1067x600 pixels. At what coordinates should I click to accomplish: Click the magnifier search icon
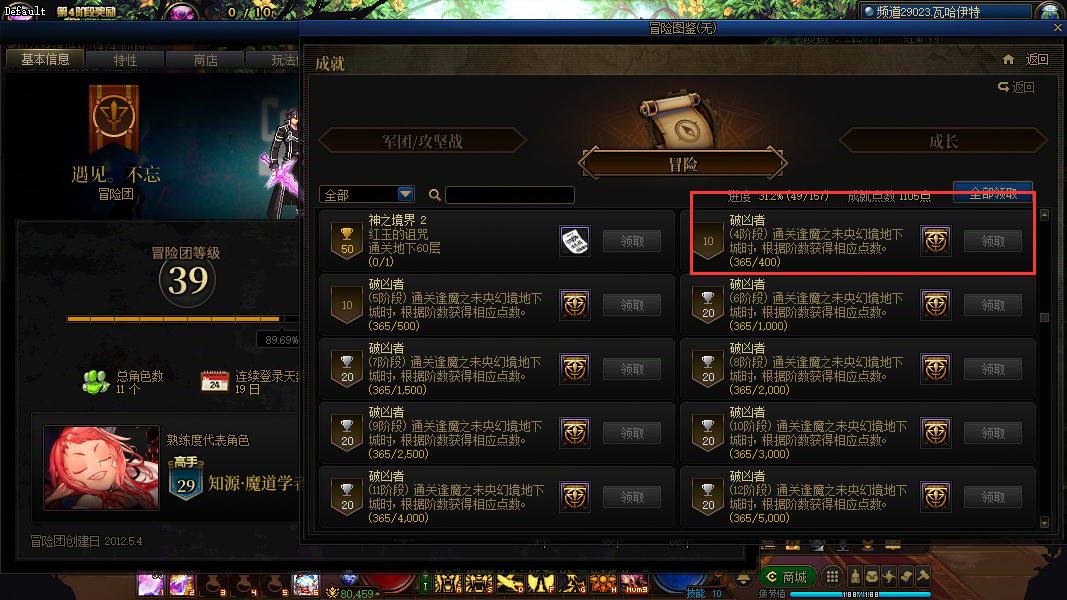click(x=434, y=195)
